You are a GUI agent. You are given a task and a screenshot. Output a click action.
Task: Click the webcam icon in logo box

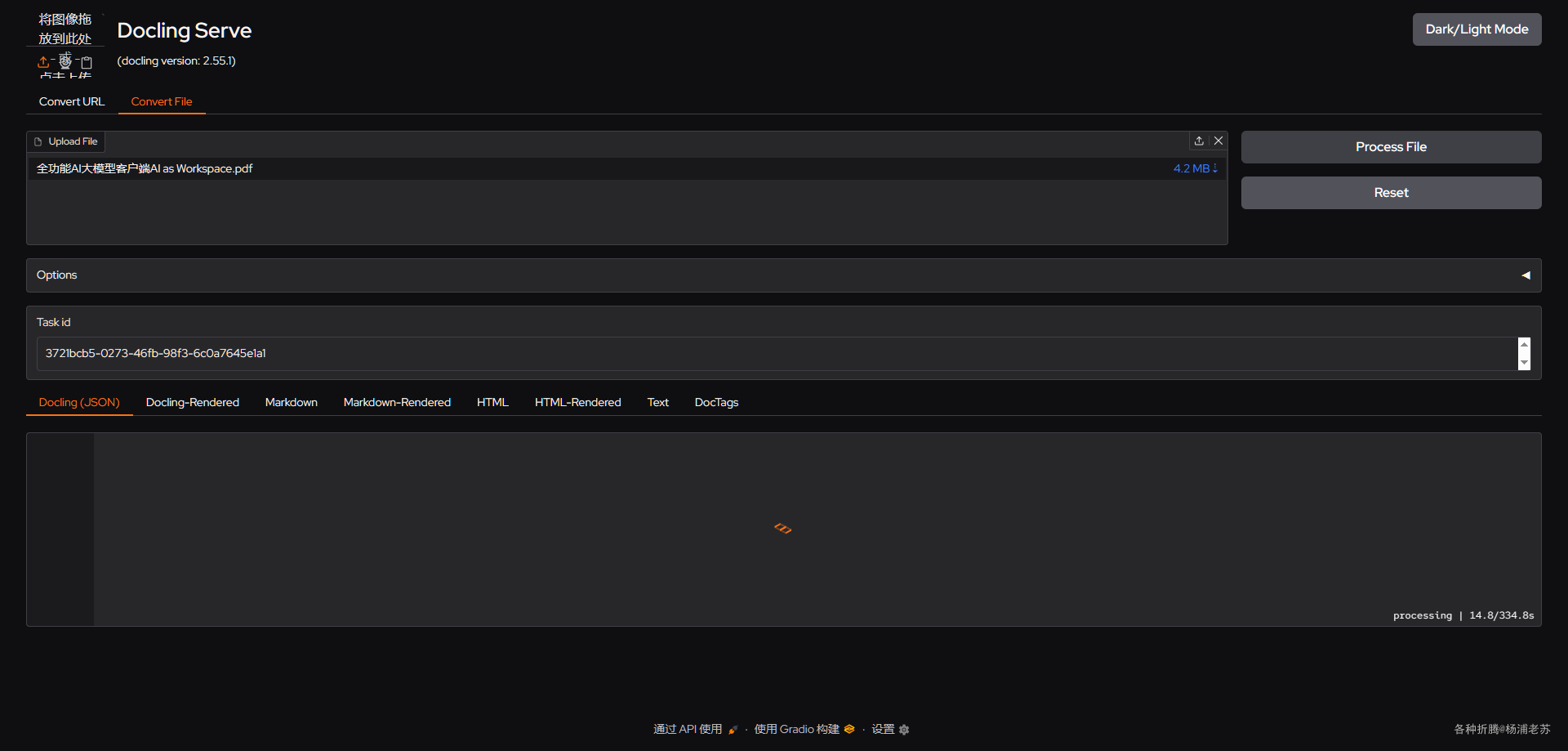[65, 61]
